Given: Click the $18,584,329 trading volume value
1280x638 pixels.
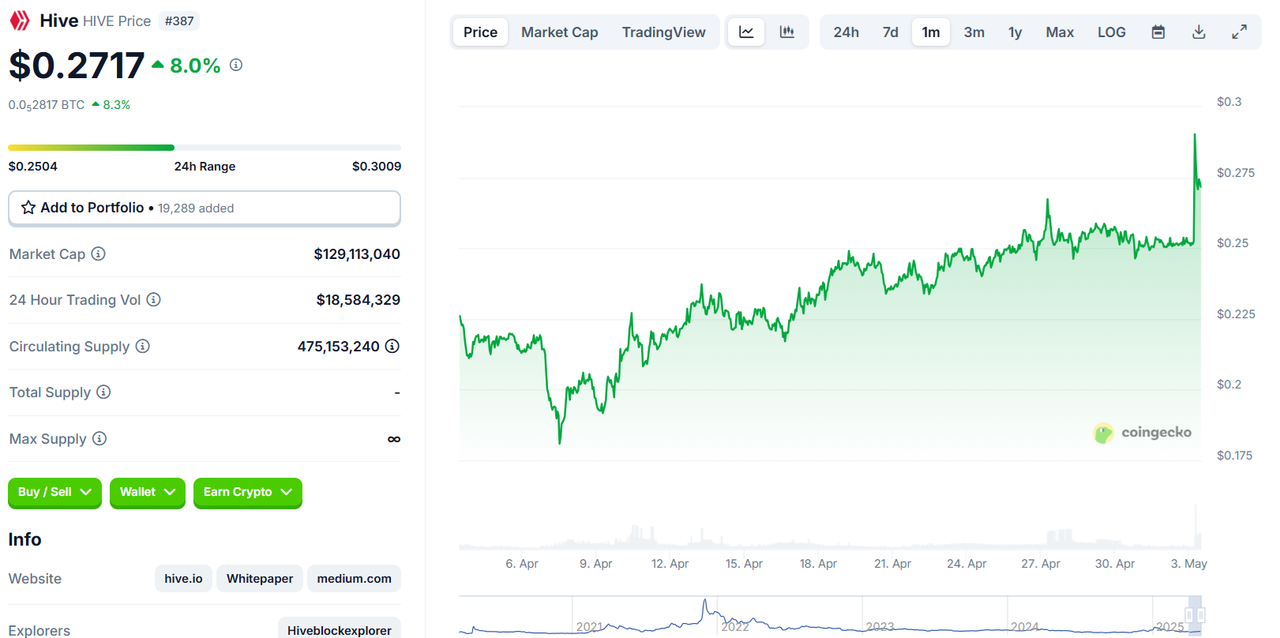Looking at the screenshot, I should point(358,300).
